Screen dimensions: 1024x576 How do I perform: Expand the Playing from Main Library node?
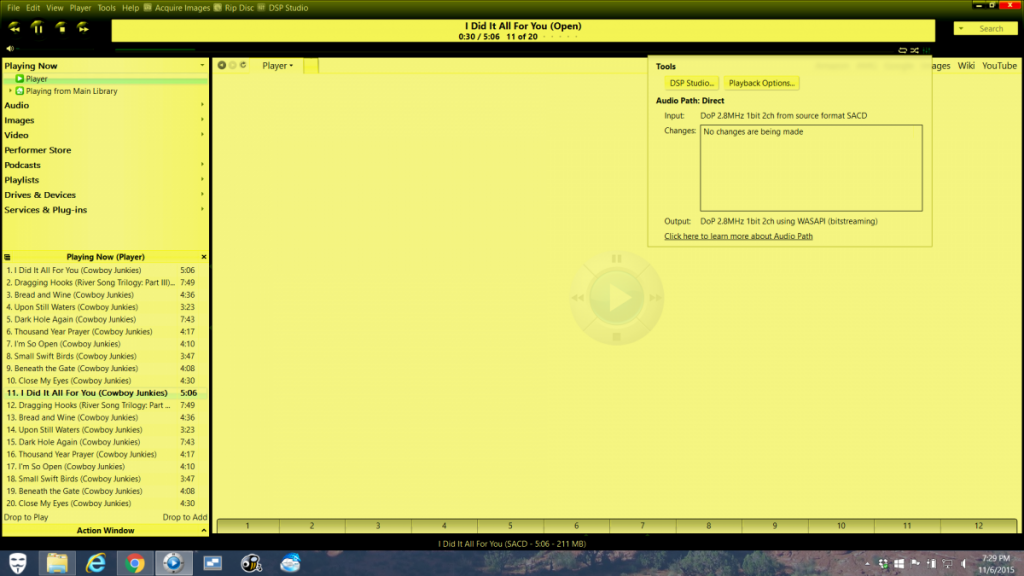[10, 91]
